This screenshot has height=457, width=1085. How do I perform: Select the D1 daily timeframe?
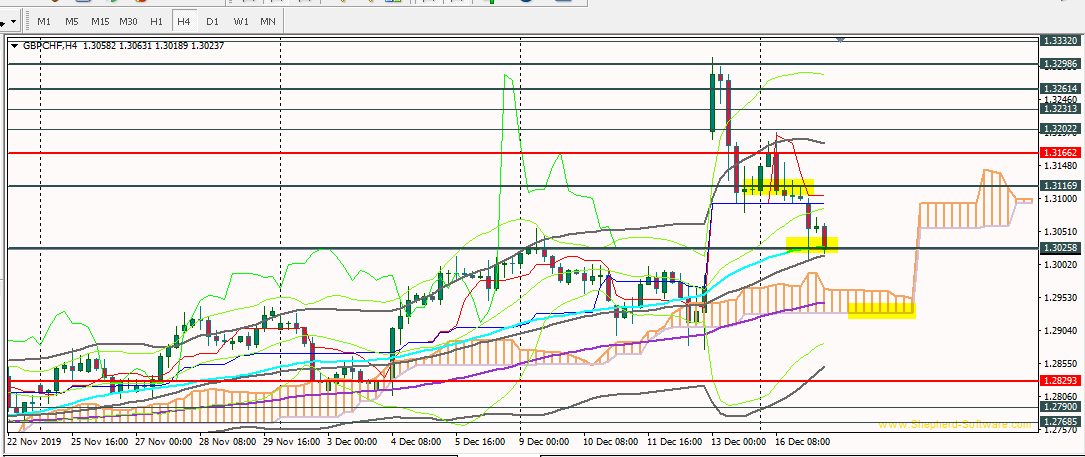[x=211, y=21]
